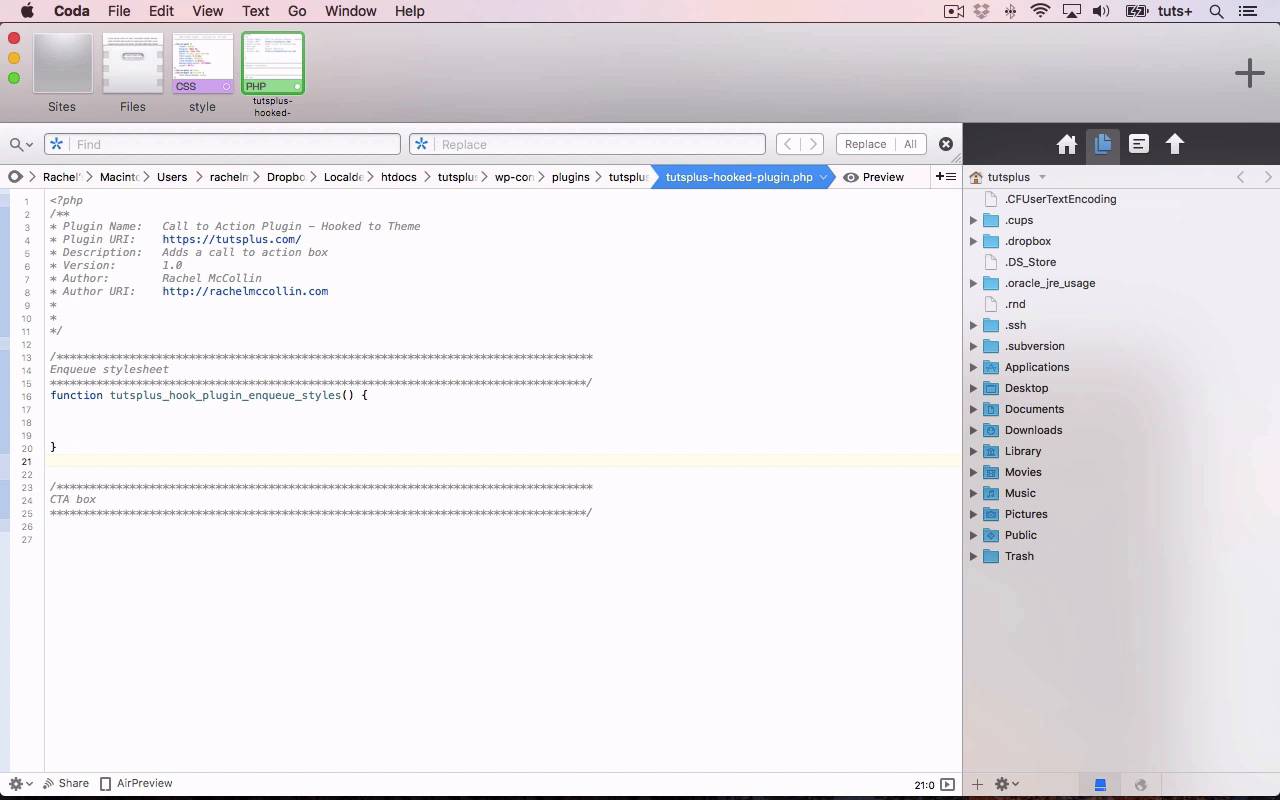Select the Trash folder icon
This screenshot has width=1280, height=800.
(x=991, y=556)
